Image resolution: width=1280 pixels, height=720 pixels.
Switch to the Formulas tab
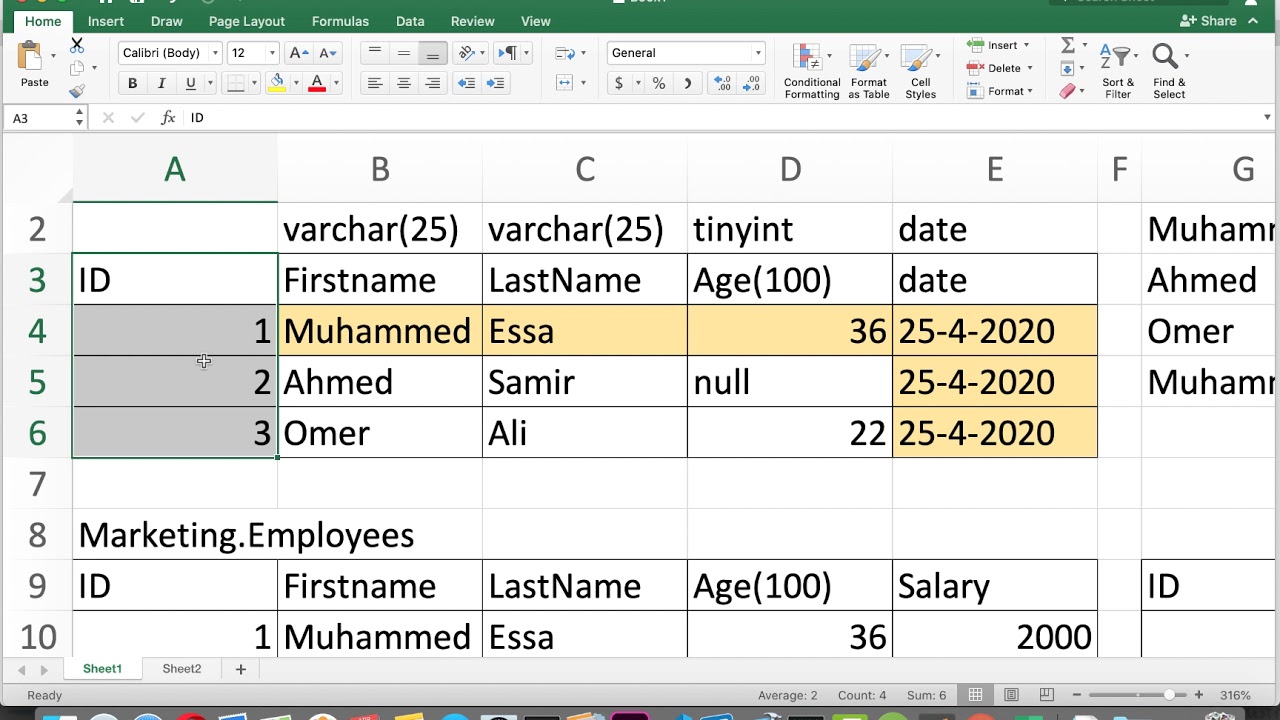click(340, 21)
